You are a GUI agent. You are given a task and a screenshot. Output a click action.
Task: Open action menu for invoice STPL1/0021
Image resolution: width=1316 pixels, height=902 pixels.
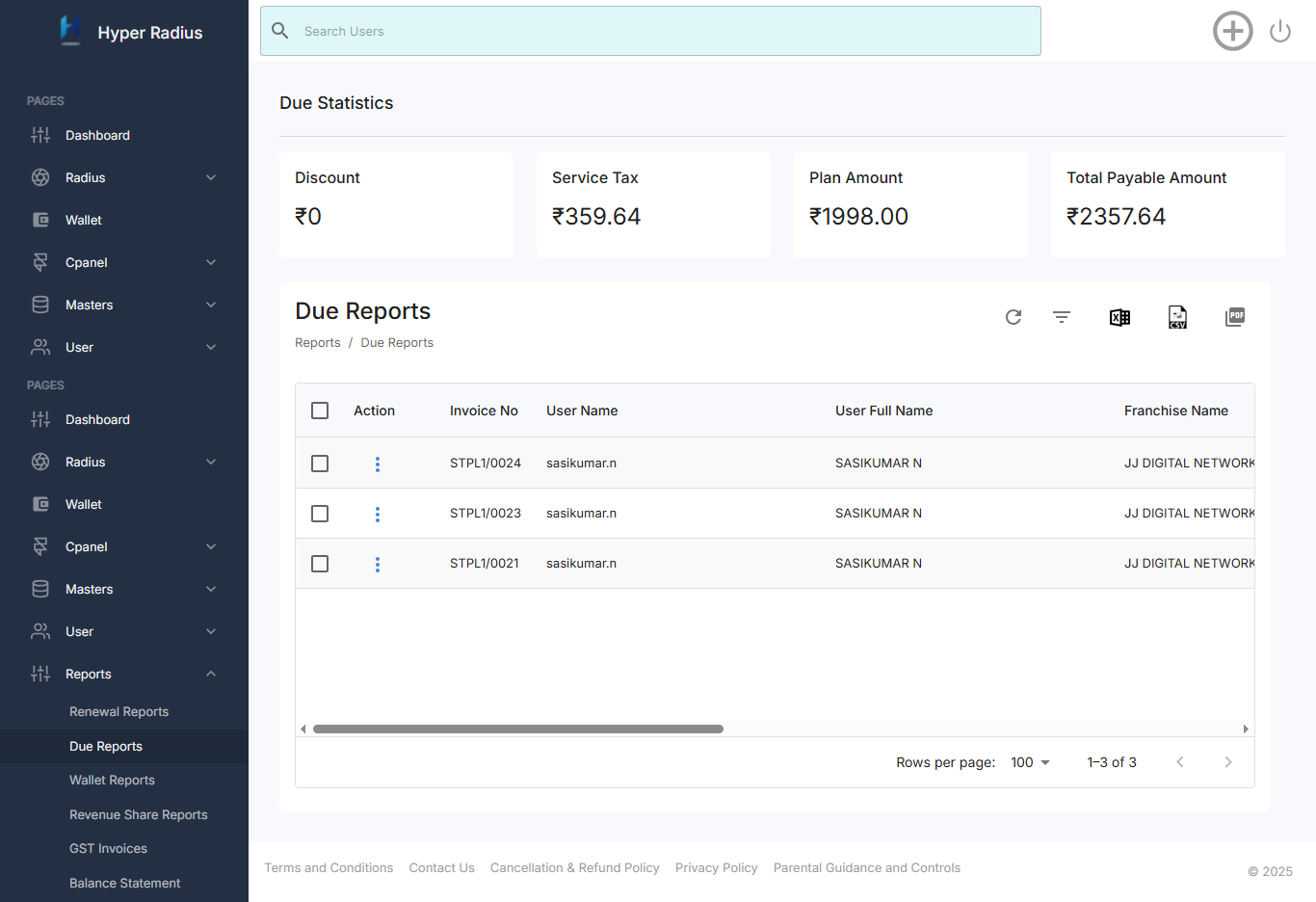click(378, 565)
